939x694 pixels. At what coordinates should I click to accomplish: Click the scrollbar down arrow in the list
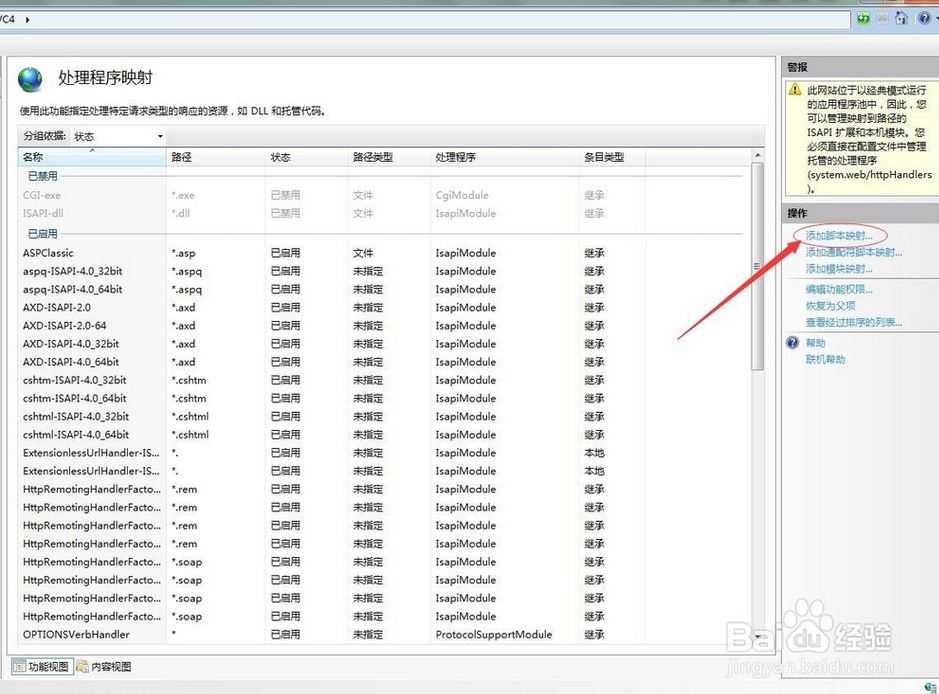coord(758,637)
